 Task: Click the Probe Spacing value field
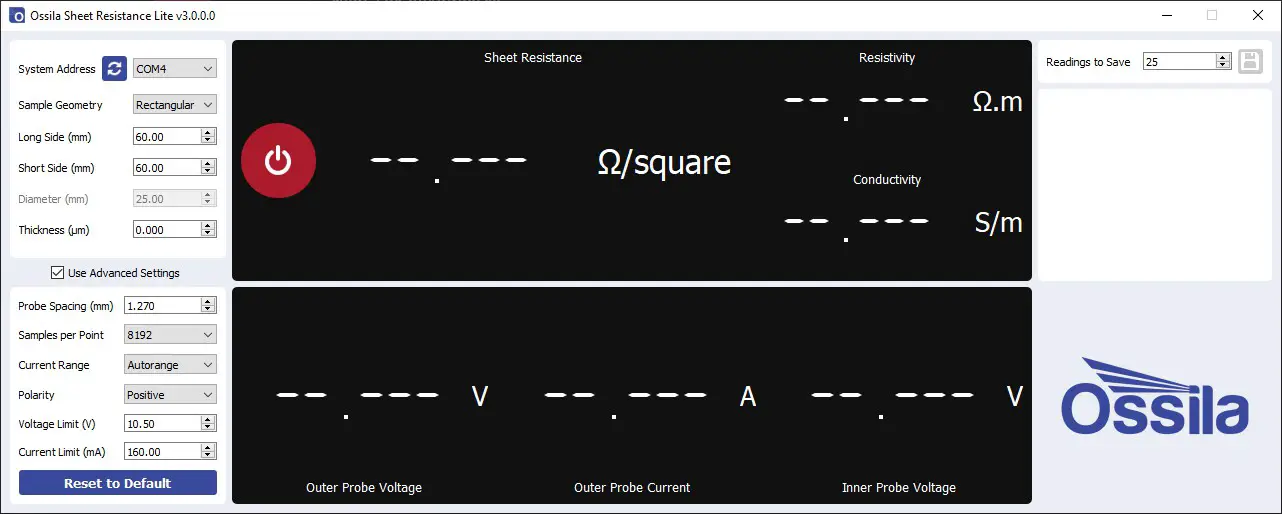click(x=162, y=306)
